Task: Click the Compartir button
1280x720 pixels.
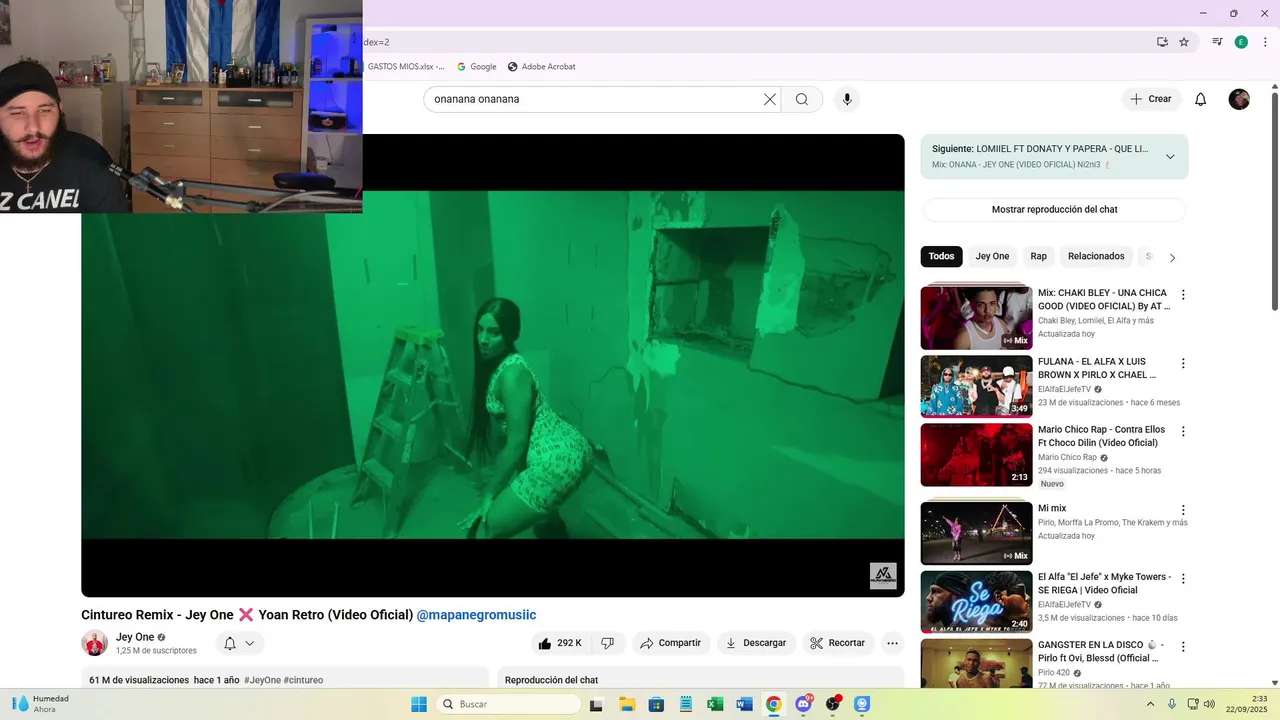Action: pyautogui.click(x=670, y=643)
